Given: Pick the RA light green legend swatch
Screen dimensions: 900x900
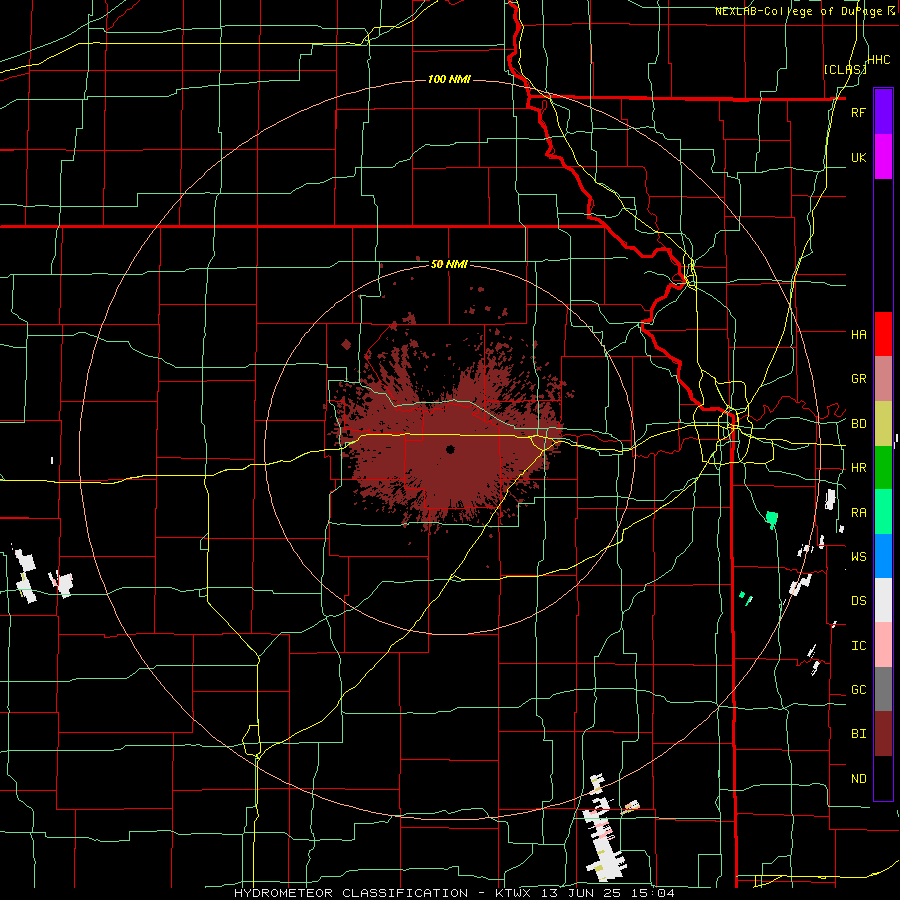Looking at the screenshot, I should tap(883, 512).
